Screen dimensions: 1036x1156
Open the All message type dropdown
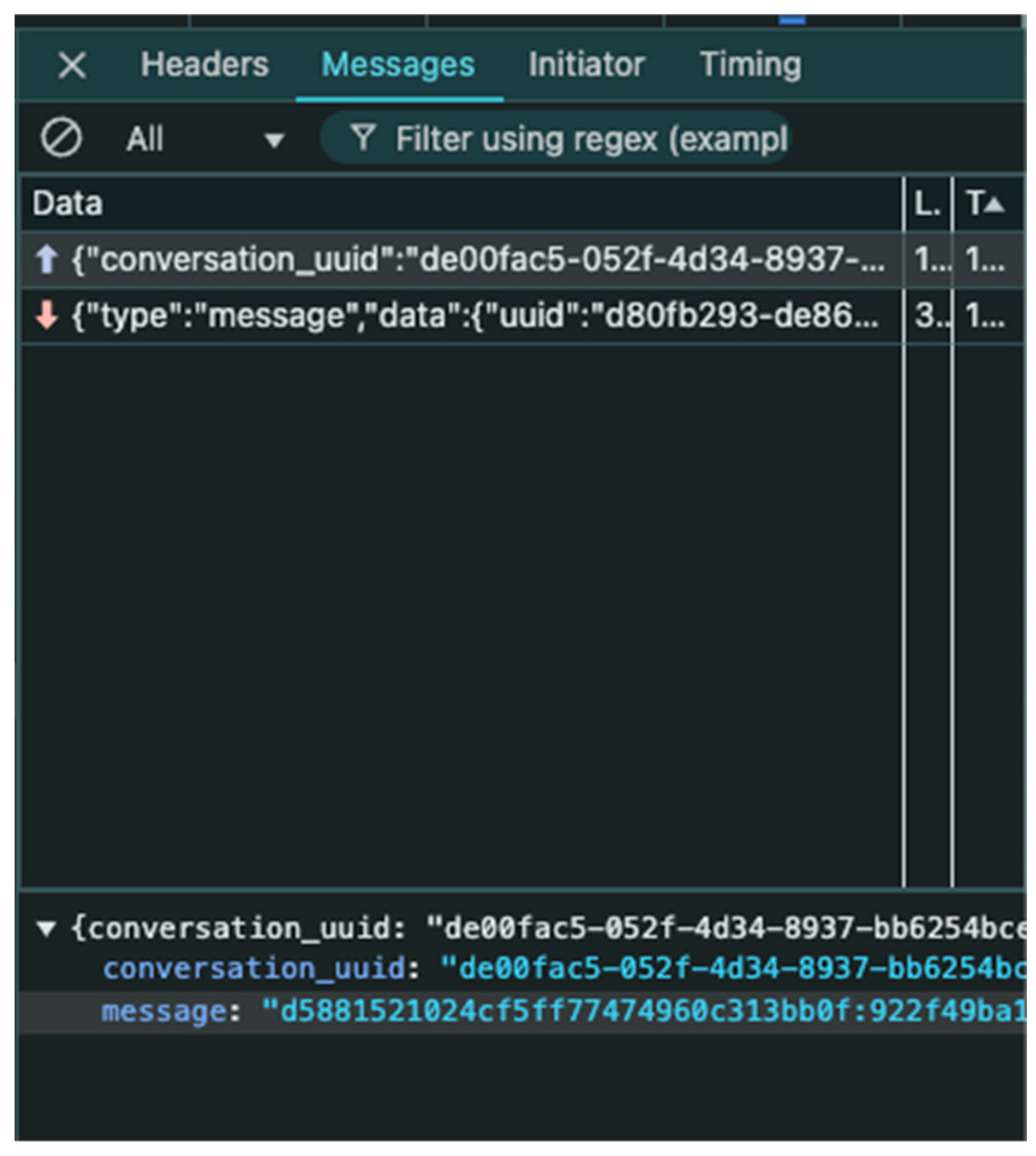click(204, 139)
